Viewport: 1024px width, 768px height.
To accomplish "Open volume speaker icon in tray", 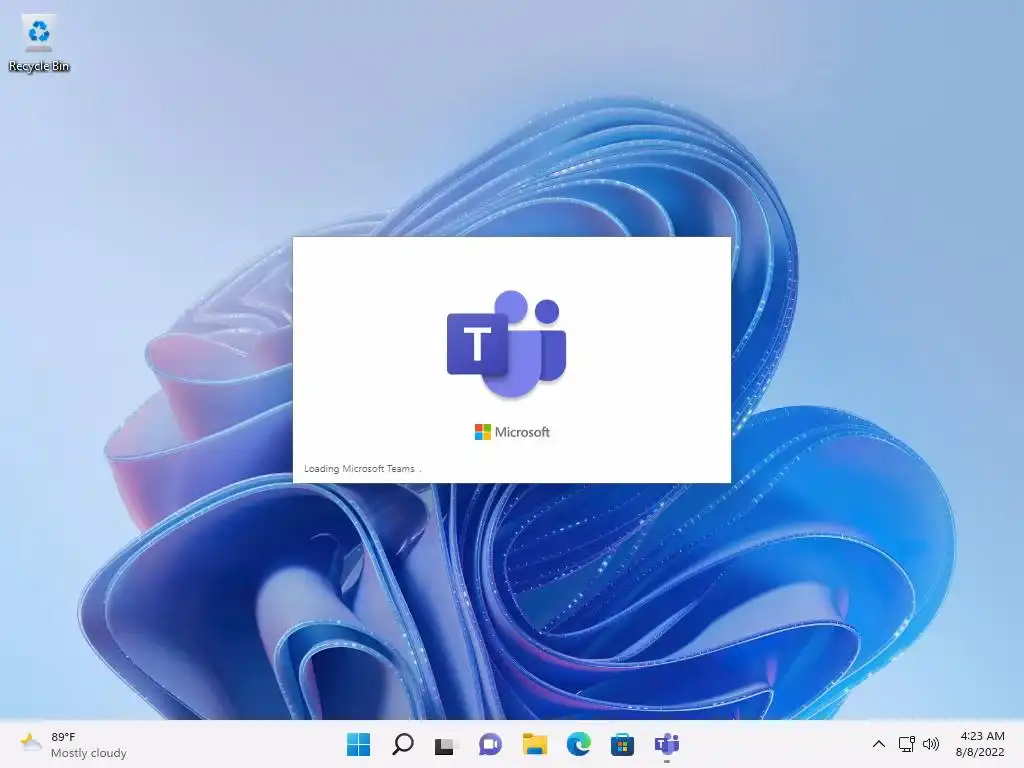I will tap(931, 744).
